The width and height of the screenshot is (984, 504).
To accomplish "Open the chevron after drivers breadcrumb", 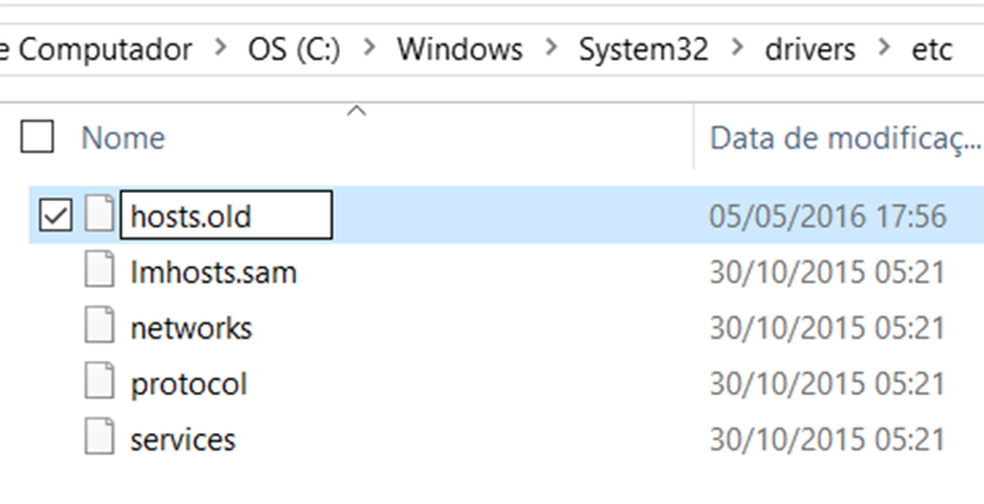I will tap(883, 49).
